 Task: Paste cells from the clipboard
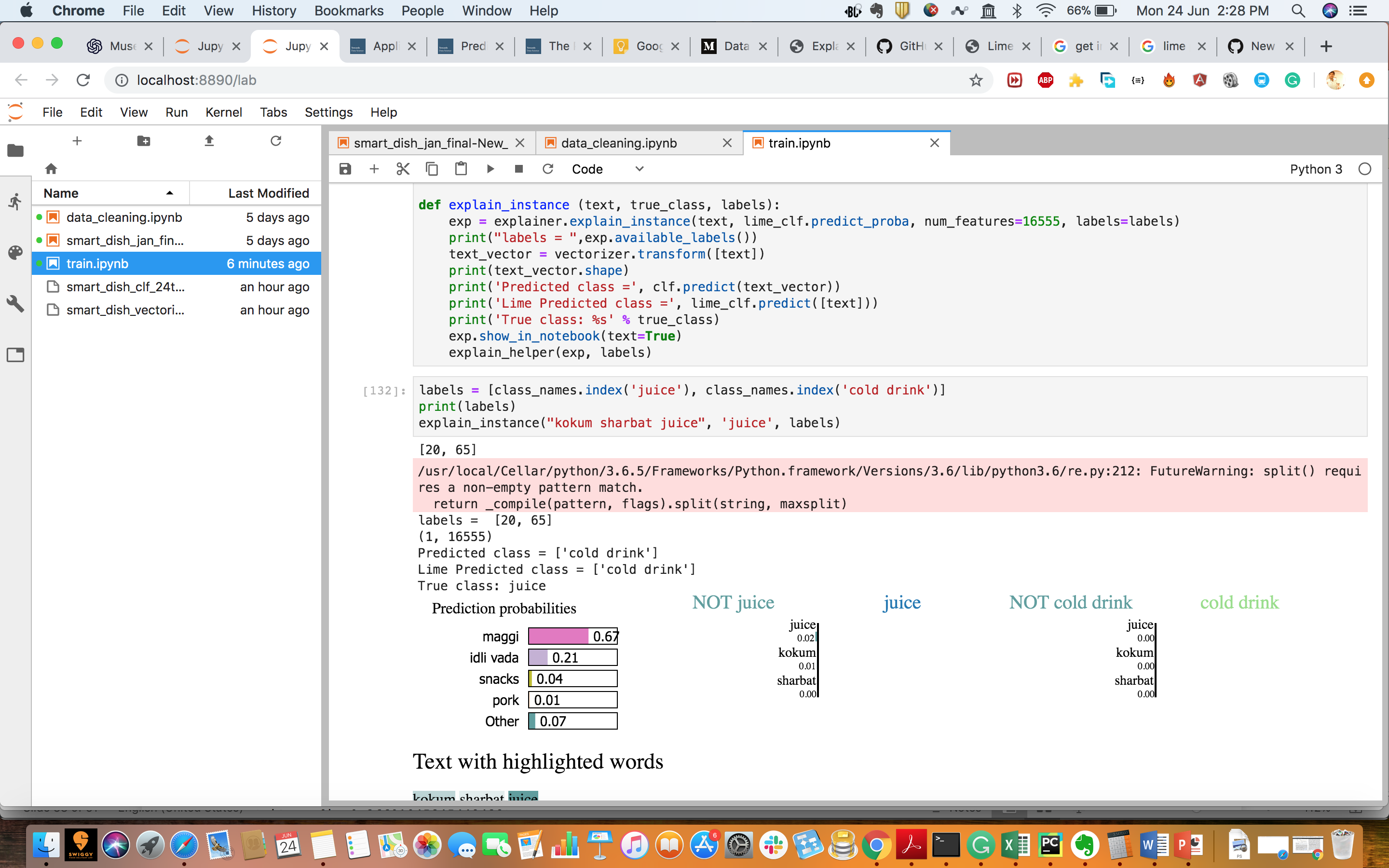[461, 169]
